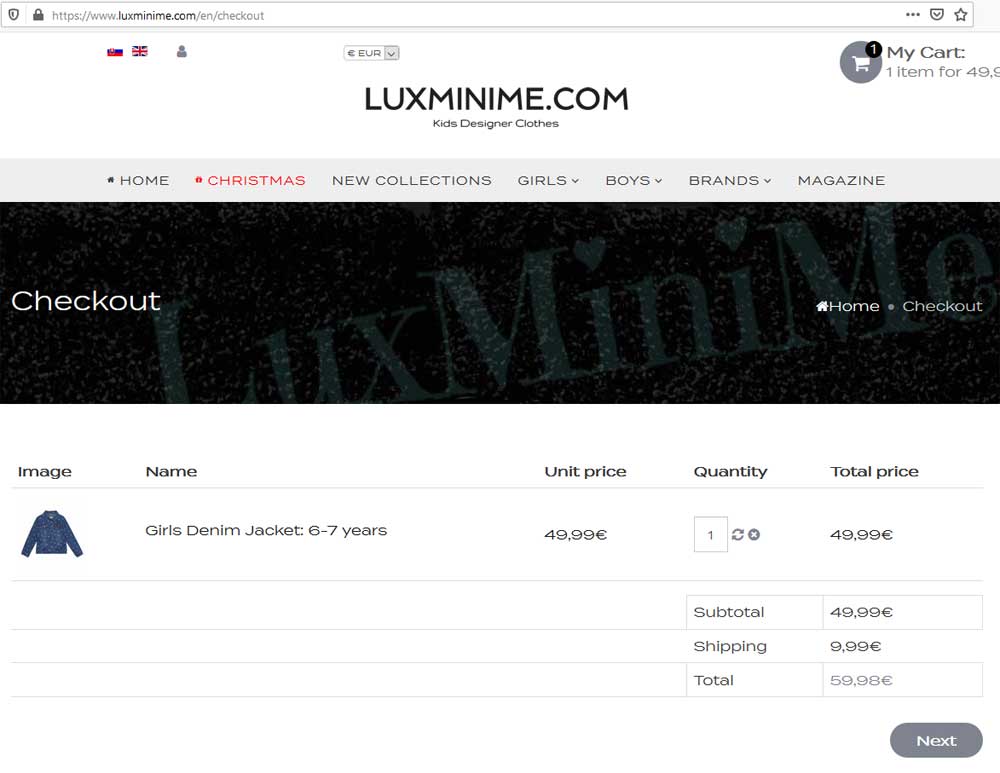Click the Unit price column header
The width and height of the screenshot is (1000, 773).
(x=585, y=471)
